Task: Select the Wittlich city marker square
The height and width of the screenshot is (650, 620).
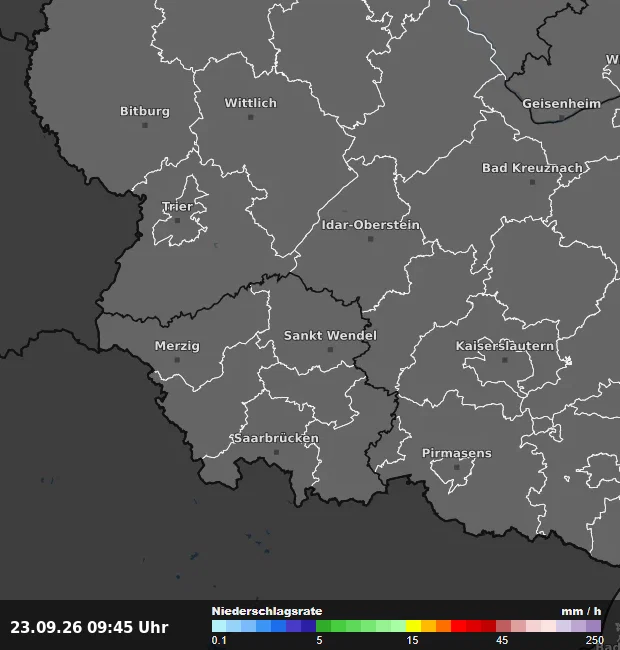Action: 251,117
